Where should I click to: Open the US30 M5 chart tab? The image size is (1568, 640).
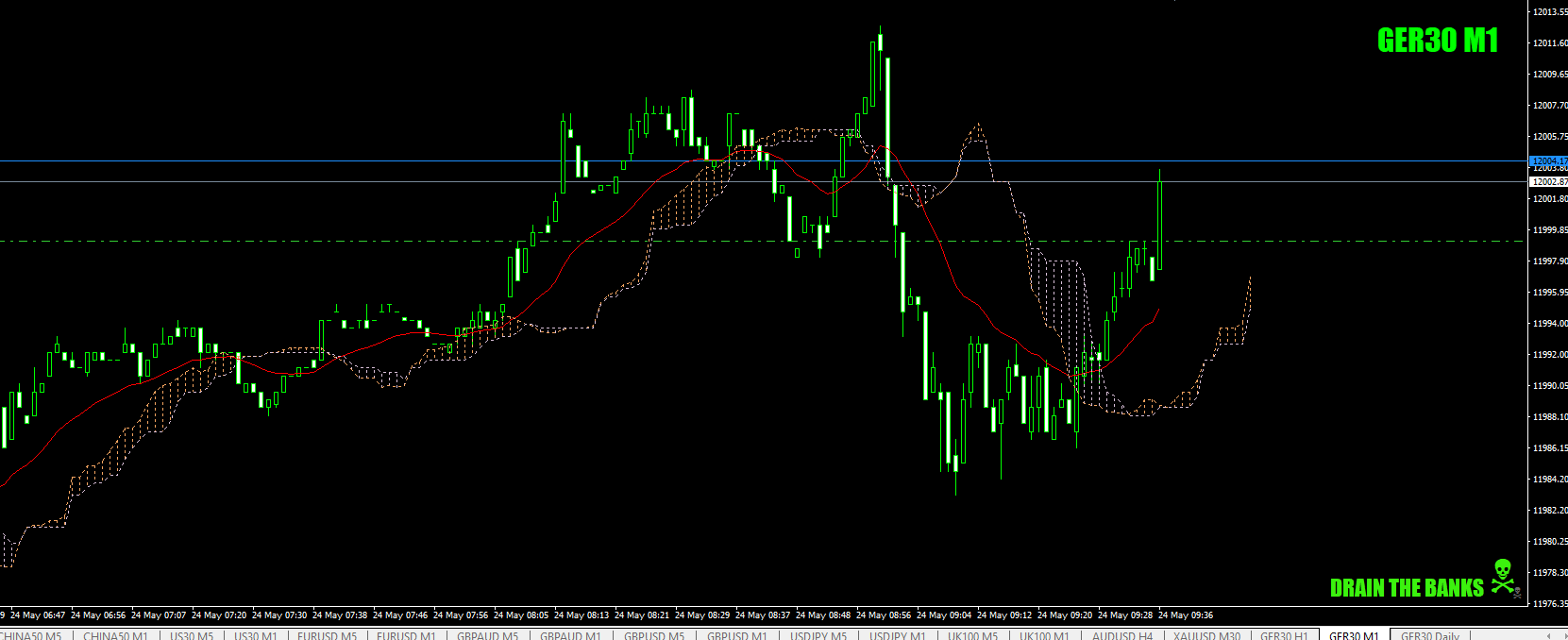pos(192,635)
